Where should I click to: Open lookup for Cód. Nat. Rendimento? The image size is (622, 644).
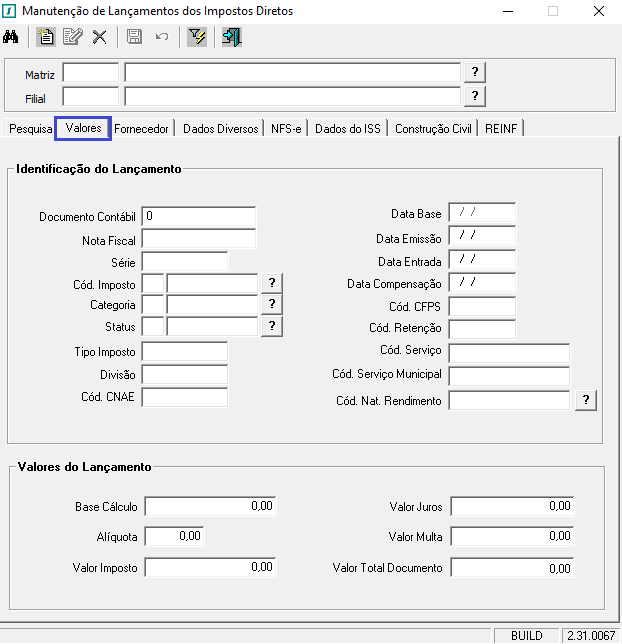tap(587, 400)
